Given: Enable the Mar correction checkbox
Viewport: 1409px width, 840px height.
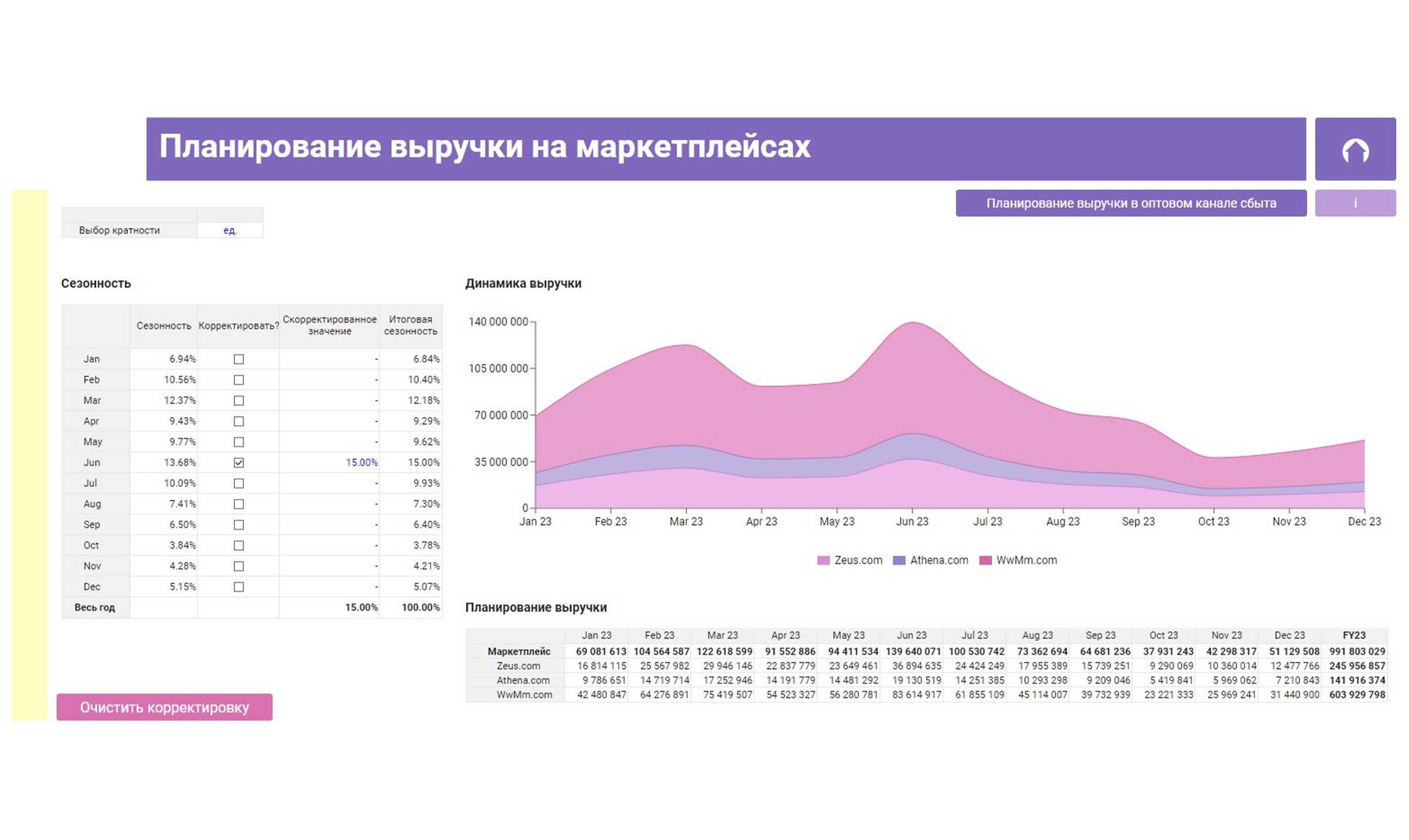Looking at the screenshot, I should 238,400.
